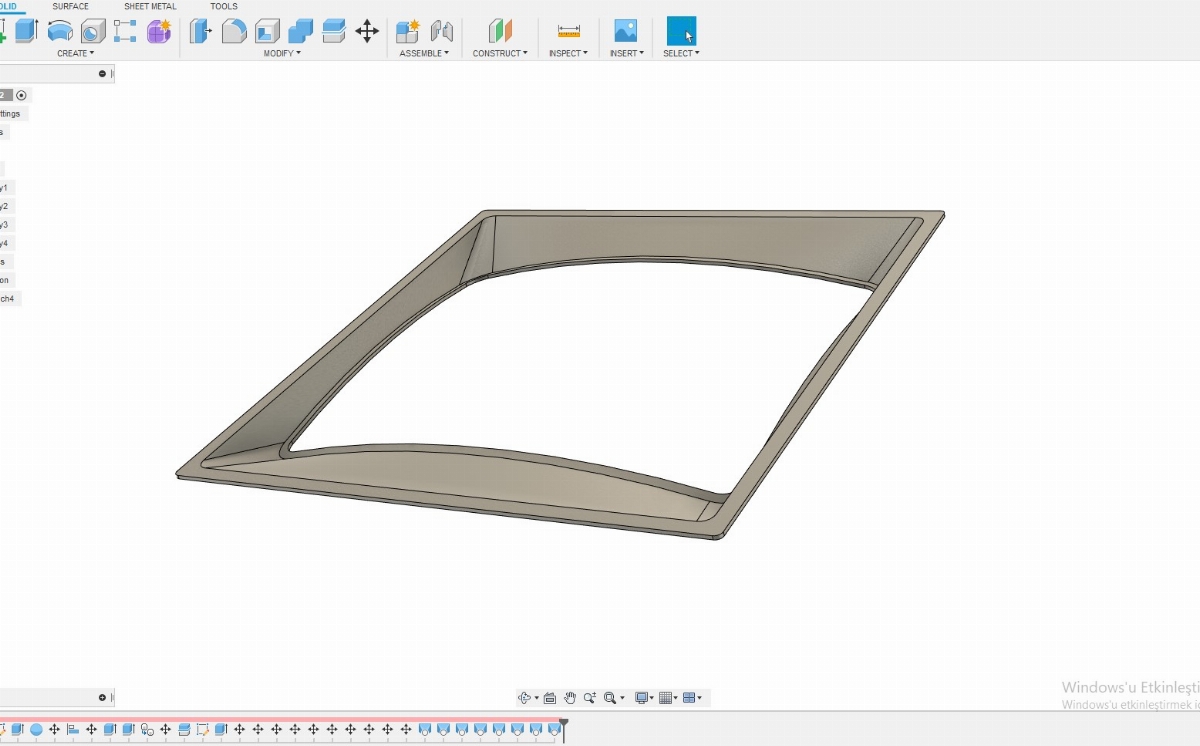This screenshot has height=746, width=1200.
Task: Open the INSERT dropdown menu
Action: (x=626, y=53)
